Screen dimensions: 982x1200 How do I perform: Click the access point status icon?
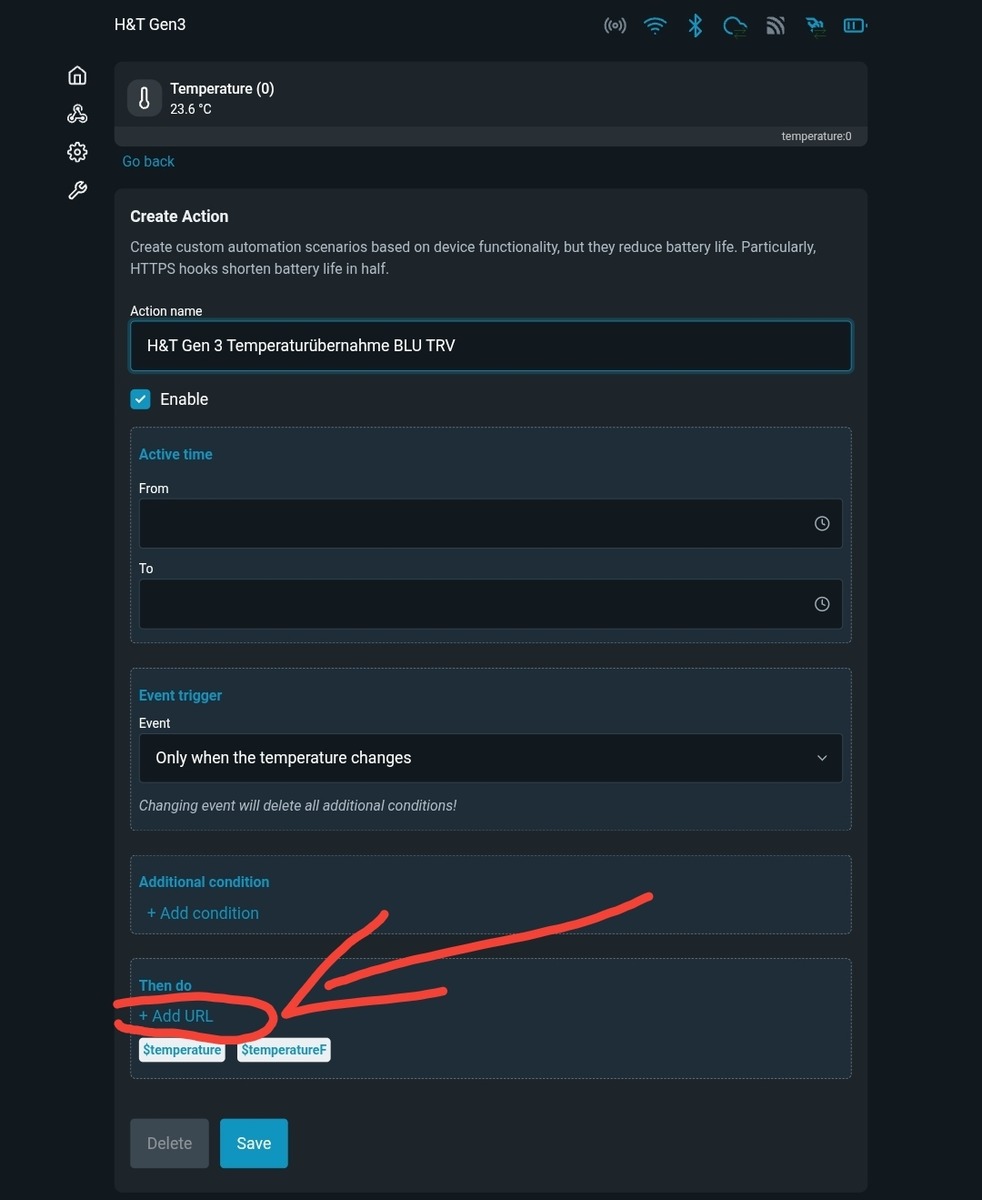click(615, 26)
